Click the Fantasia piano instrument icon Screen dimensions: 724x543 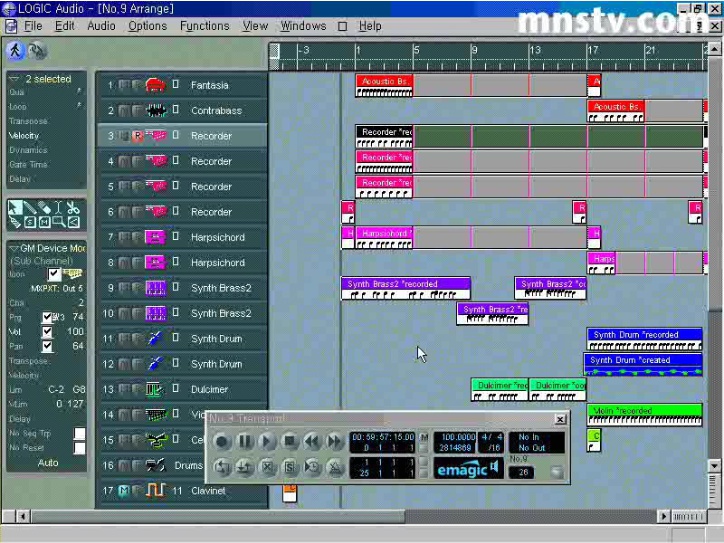pos(156,85)
